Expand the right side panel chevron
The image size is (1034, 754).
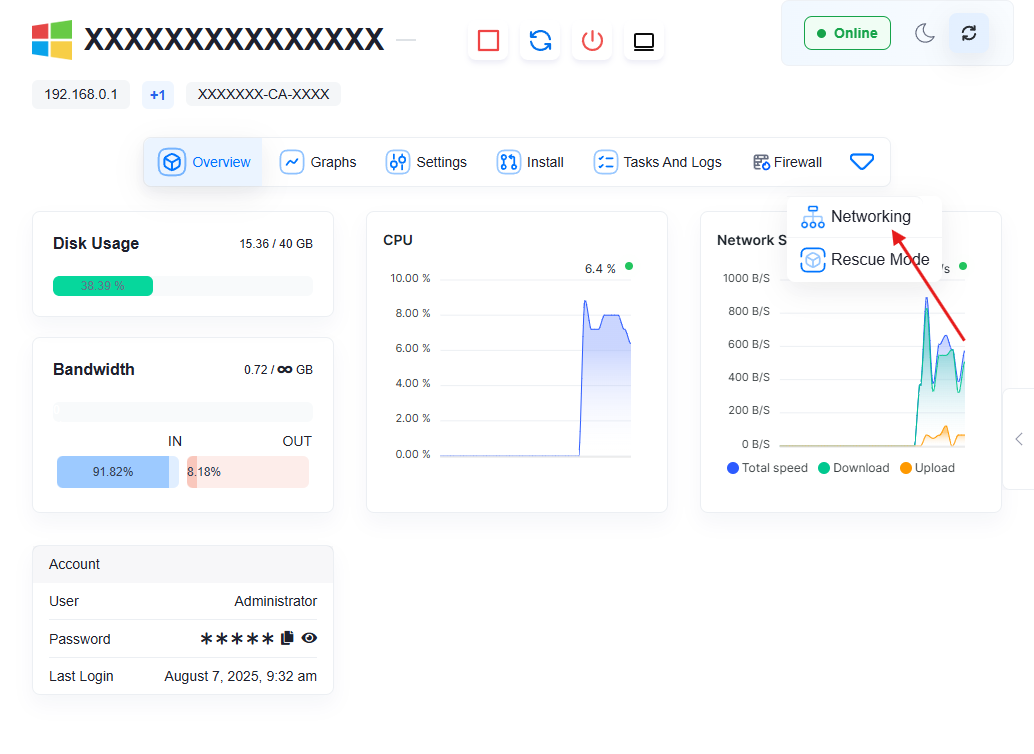1019,439
